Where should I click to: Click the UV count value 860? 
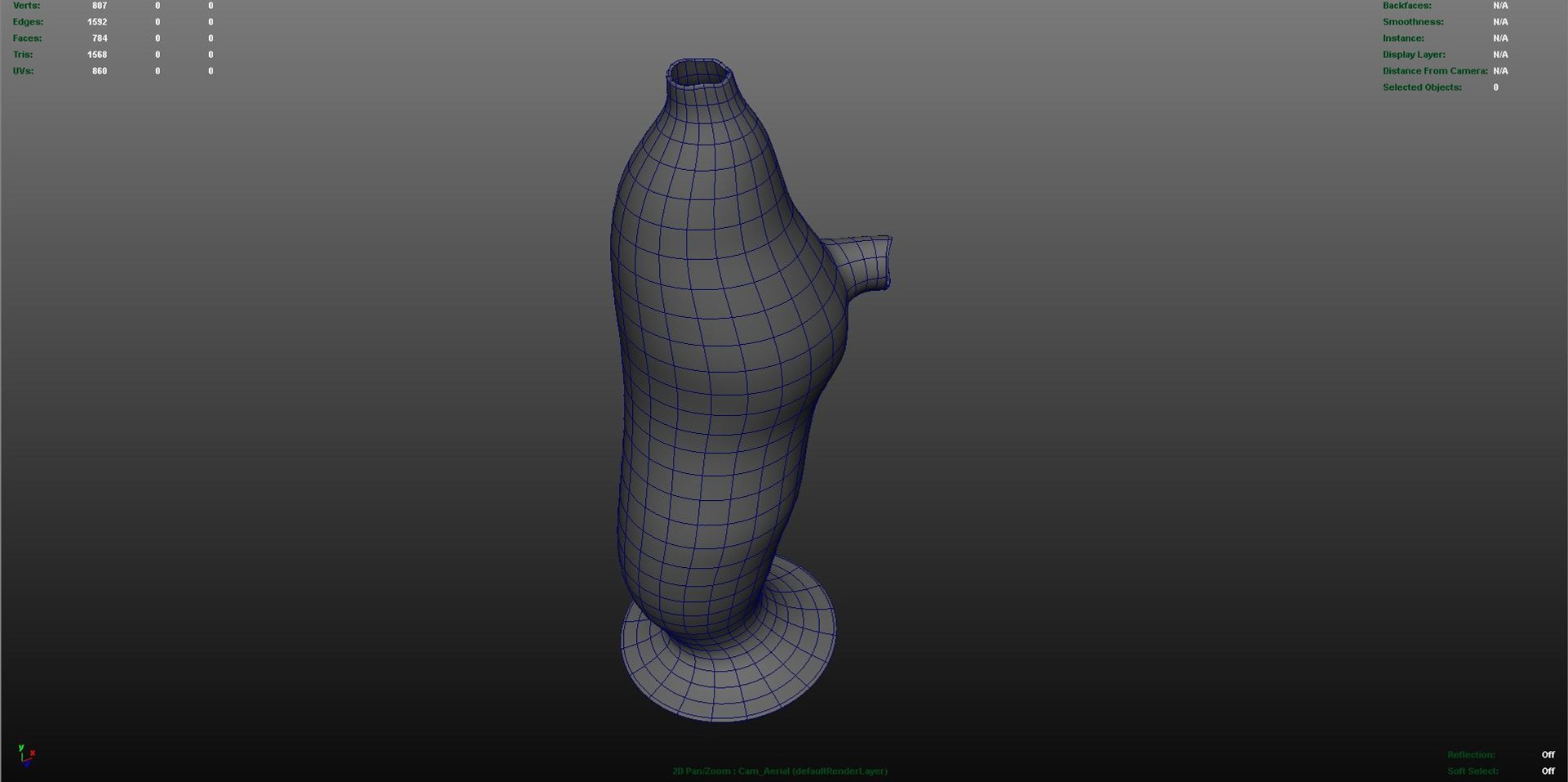pos(100,71)
